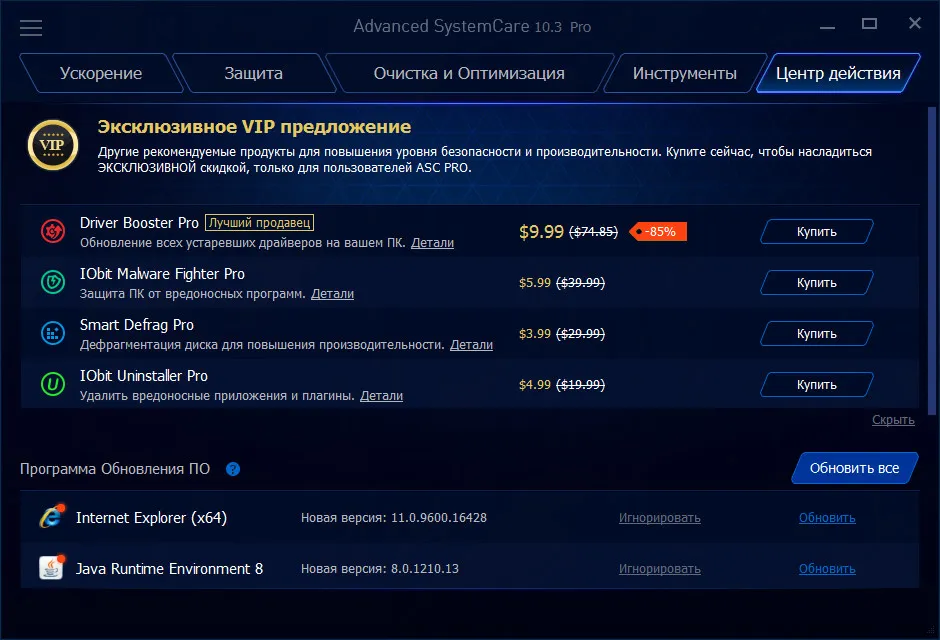The image size is (940, 640).
Task: Hide the VIP offer via Скрыть link
Action: (x=893, y=419)
